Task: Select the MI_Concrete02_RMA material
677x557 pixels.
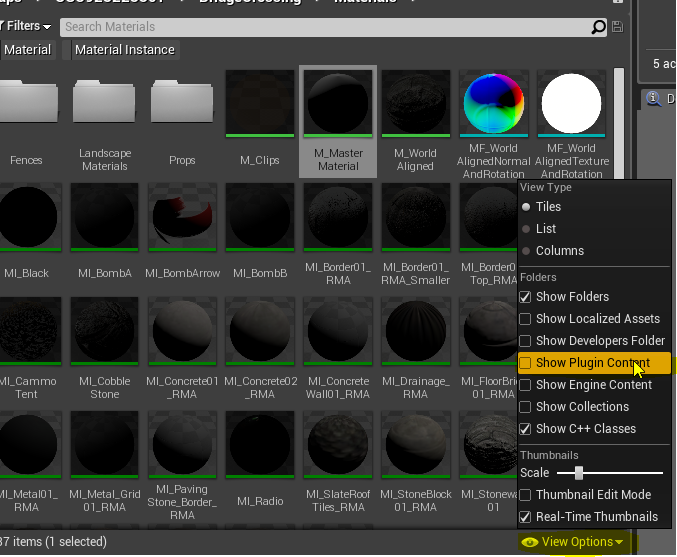Action: 260,331
